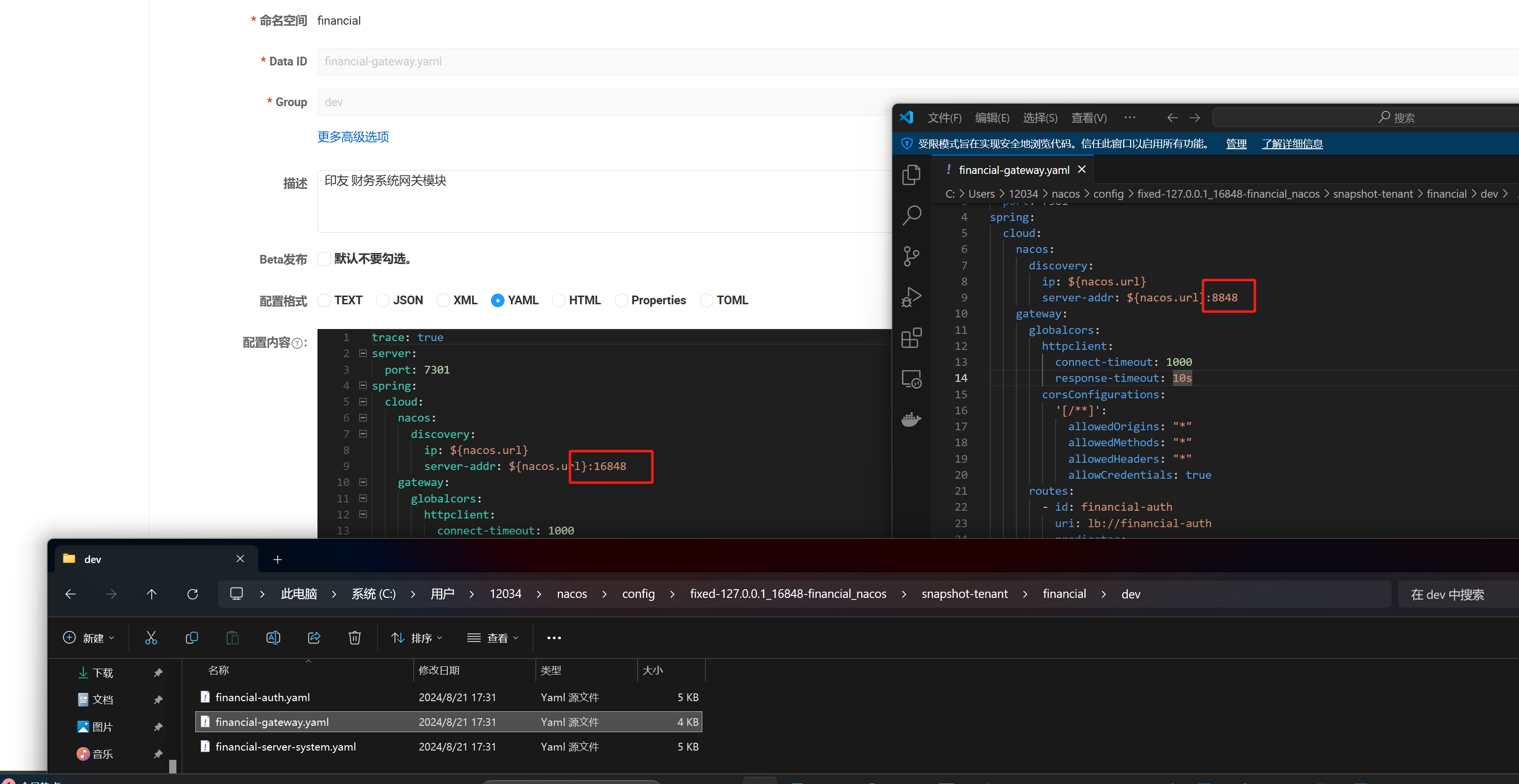The width and height of the screenshot is (1519, 784).
Task: Open Run and Debug view in VS Code
Action: tap(912, 297)
